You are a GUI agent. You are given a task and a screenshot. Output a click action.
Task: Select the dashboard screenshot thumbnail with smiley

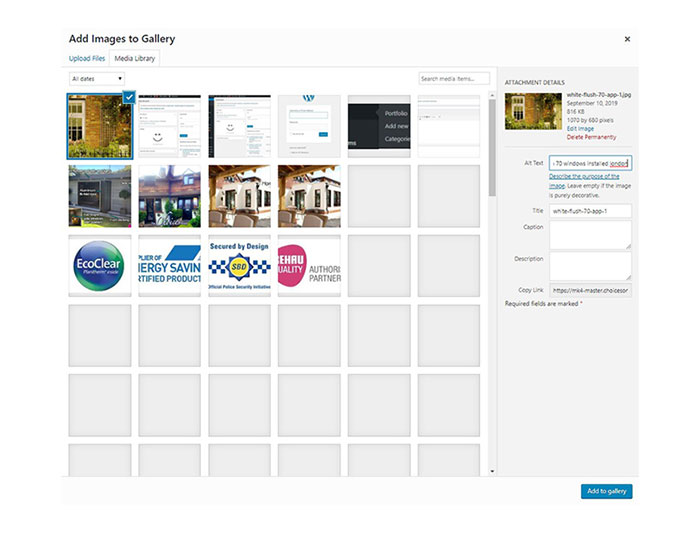tap(170, 126)
